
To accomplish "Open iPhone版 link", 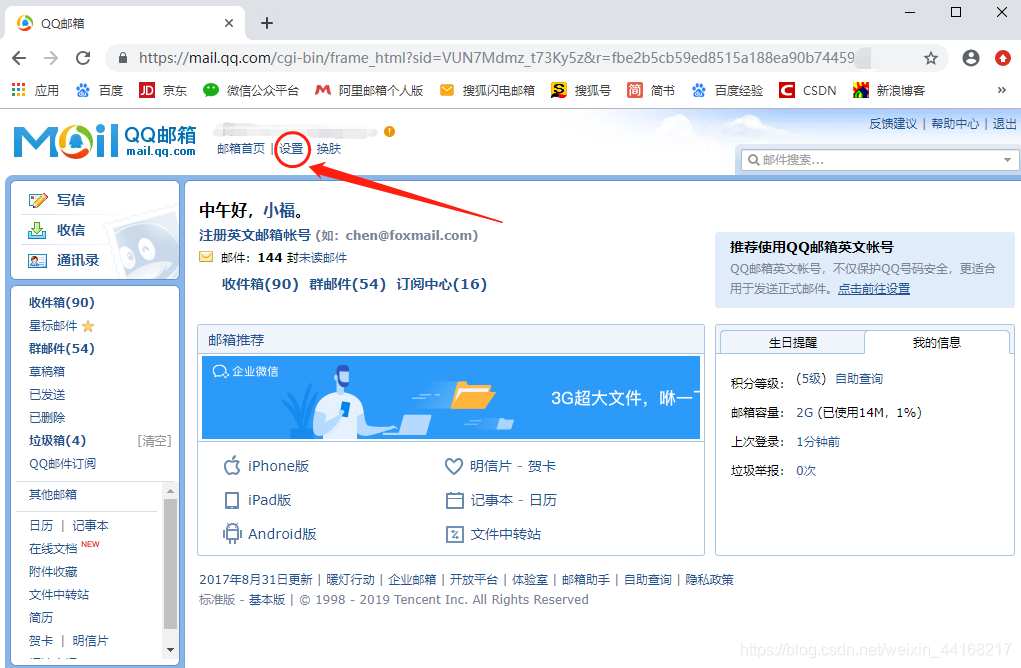I will pos(266,466).
